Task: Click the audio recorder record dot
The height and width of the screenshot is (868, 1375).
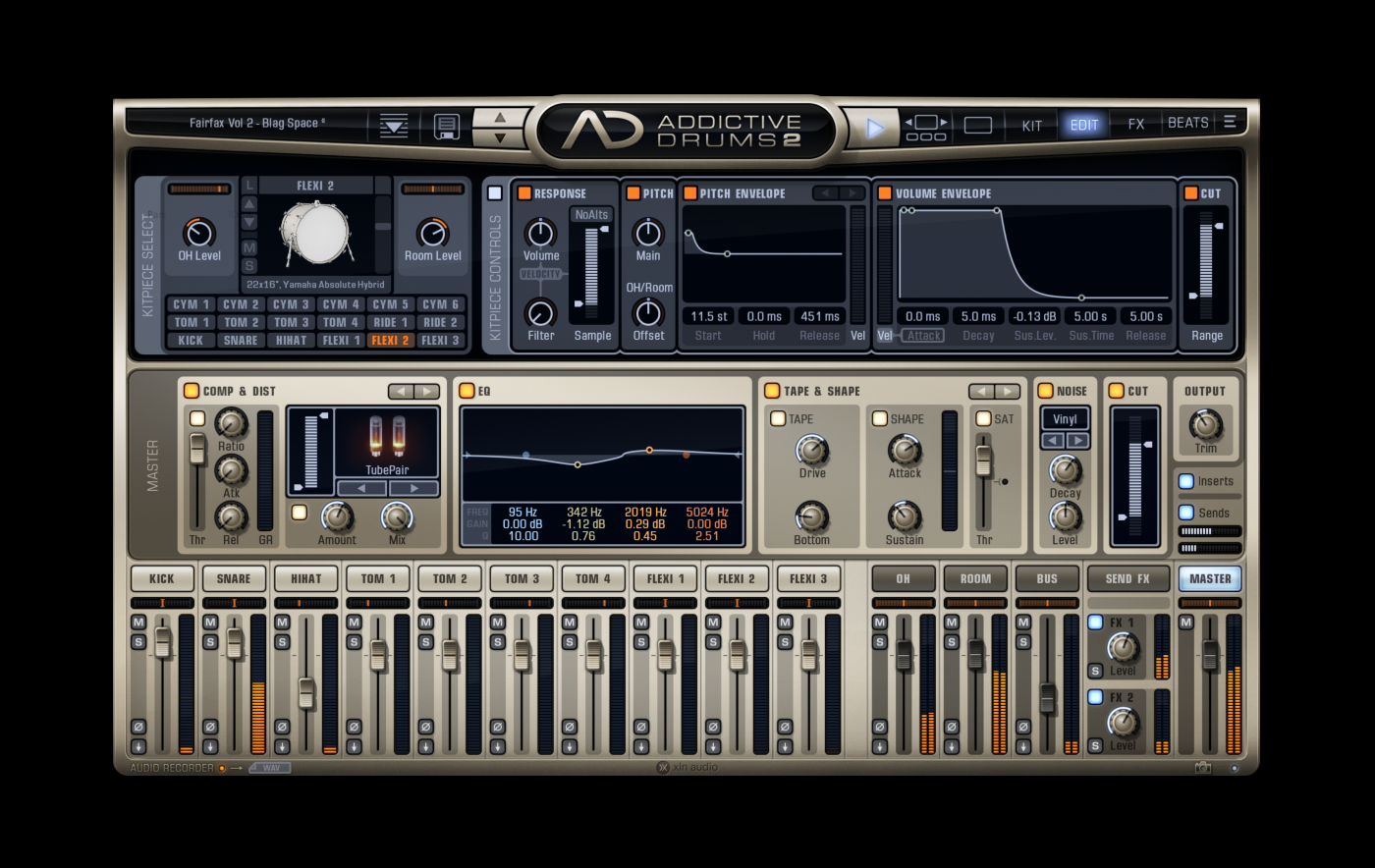Action: (x=222, y=768)
